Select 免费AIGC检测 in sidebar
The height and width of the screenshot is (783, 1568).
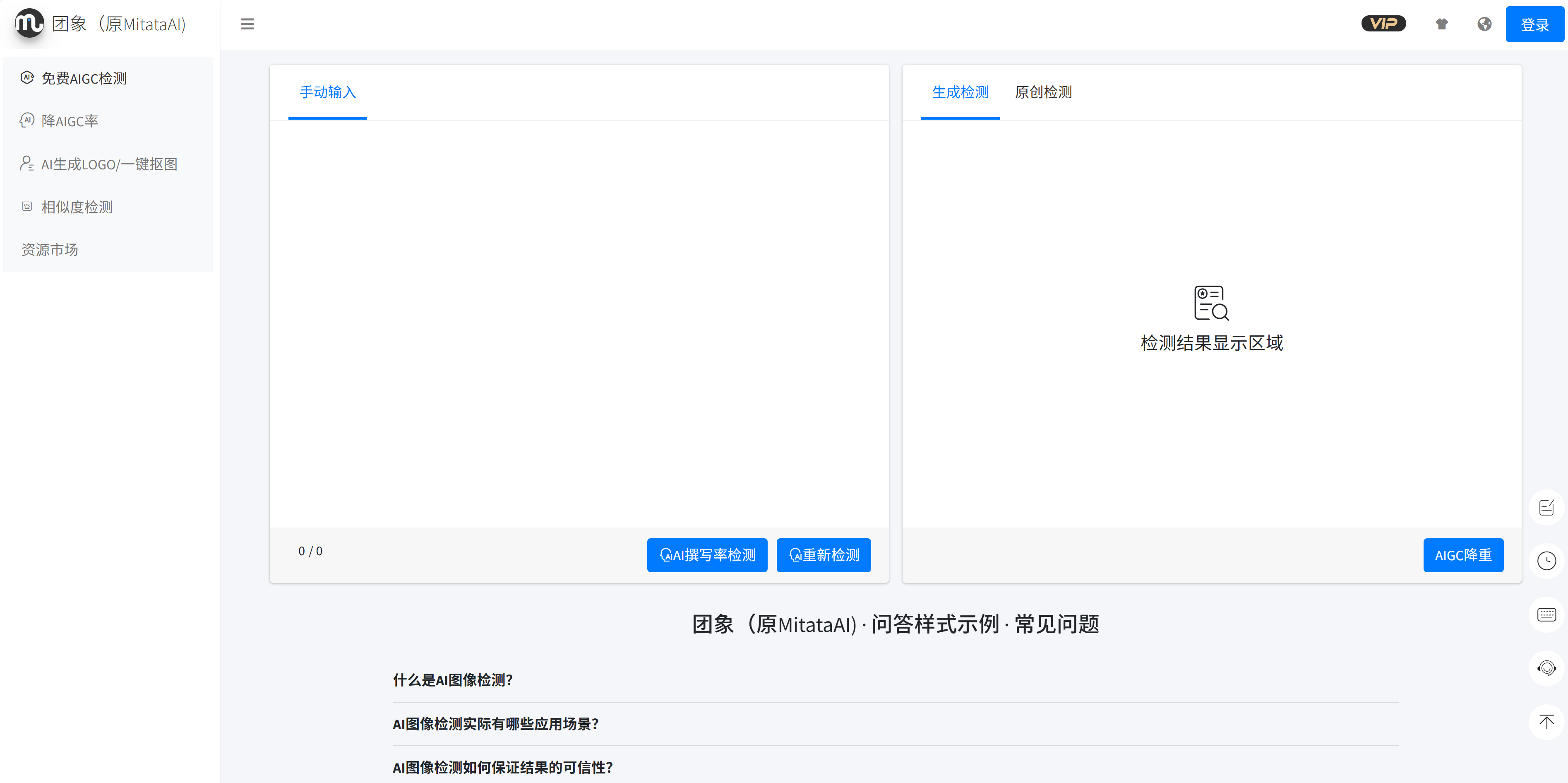108,78
